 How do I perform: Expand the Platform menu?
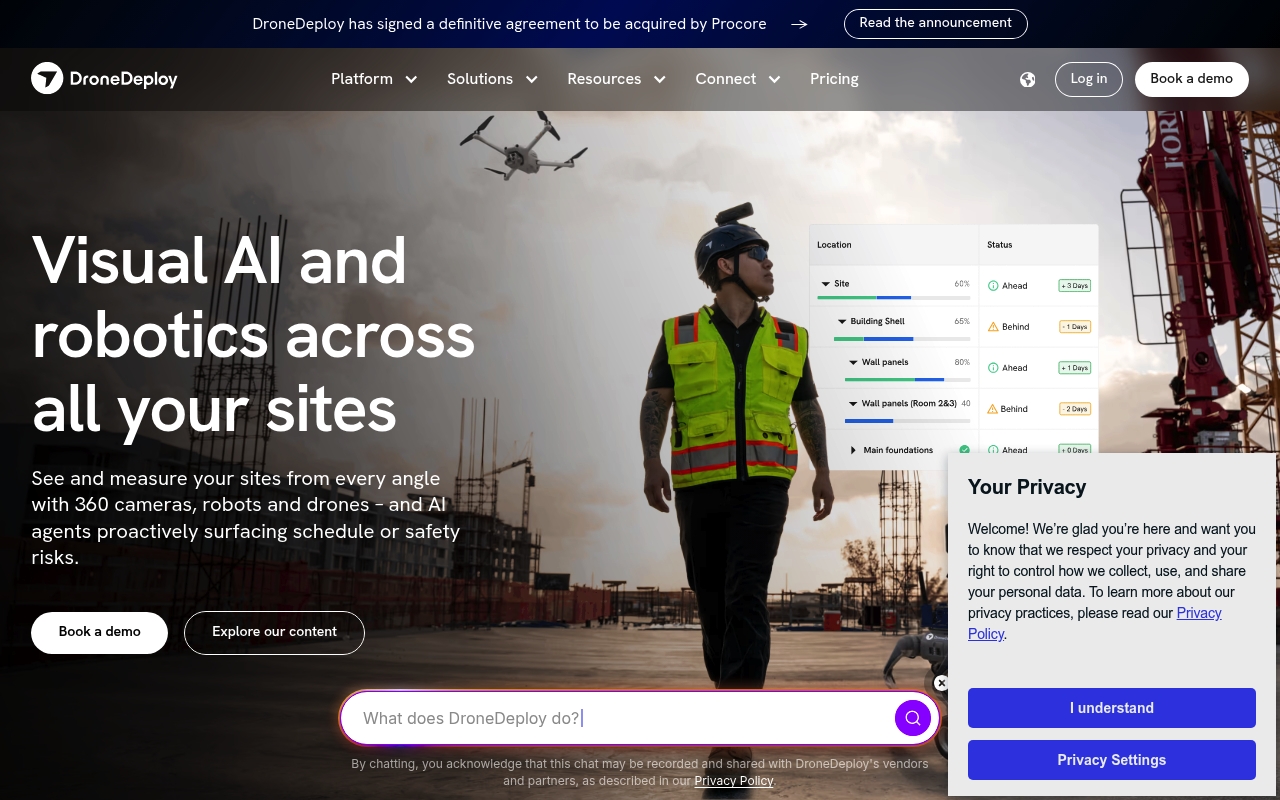point(374,79)
